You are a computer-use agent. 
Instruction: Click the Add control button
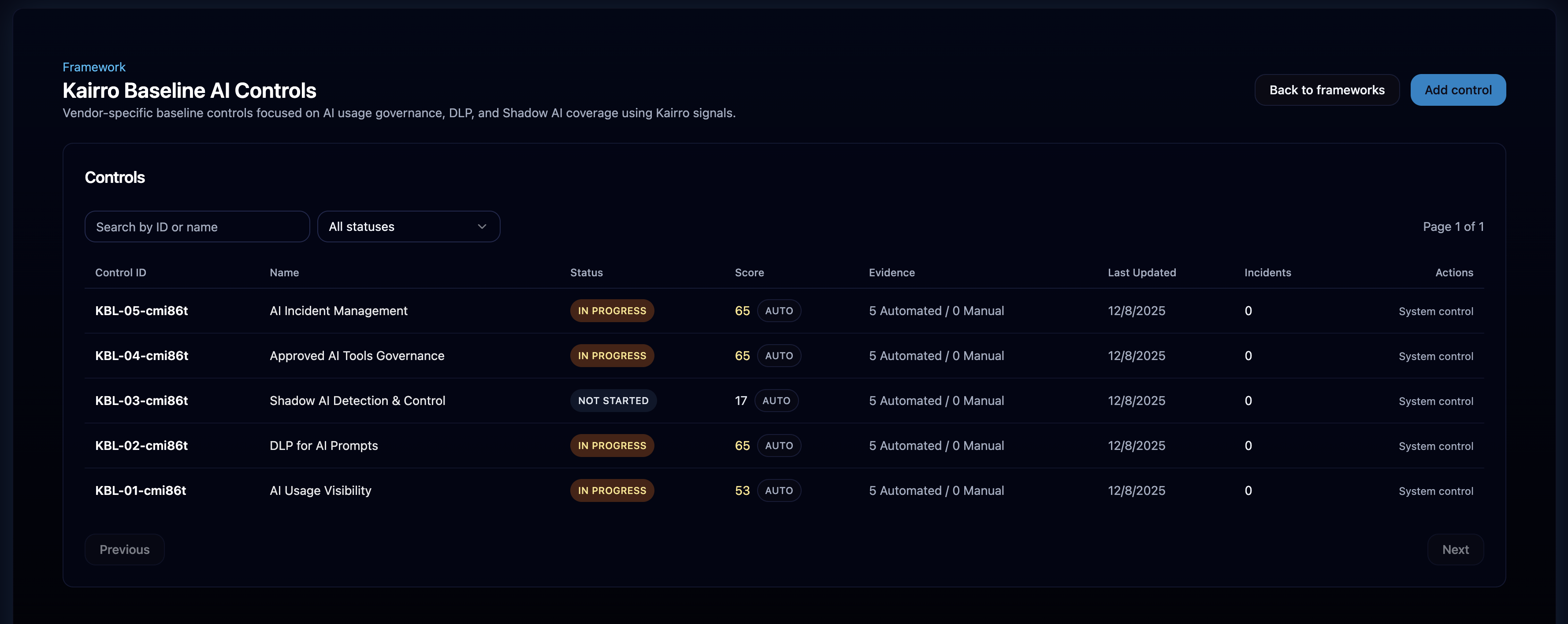(1457, 90)
